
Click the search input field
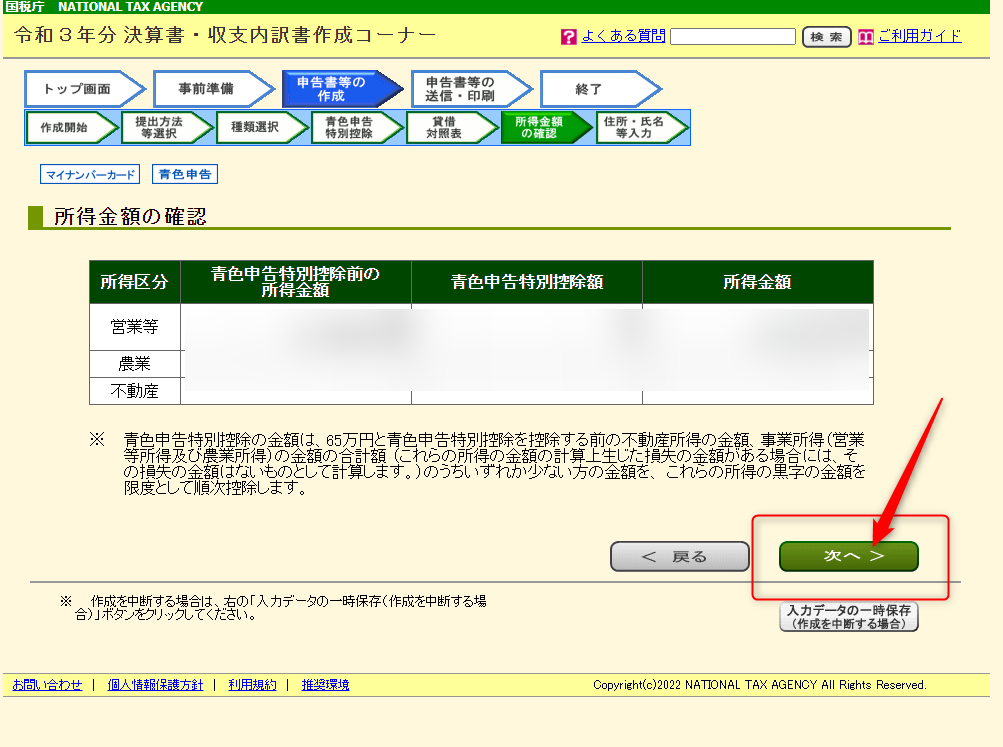tap(732, 37)
